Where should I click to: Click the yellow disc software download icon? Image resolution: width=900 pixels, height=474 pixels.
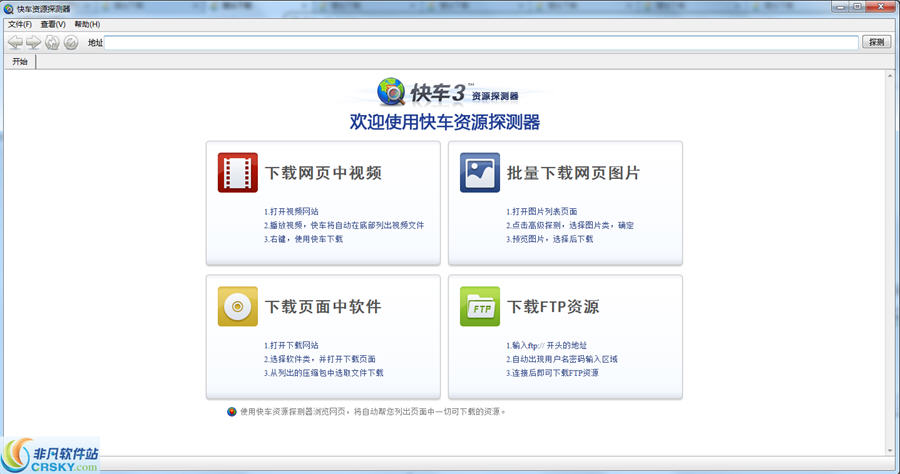point(238,306)
